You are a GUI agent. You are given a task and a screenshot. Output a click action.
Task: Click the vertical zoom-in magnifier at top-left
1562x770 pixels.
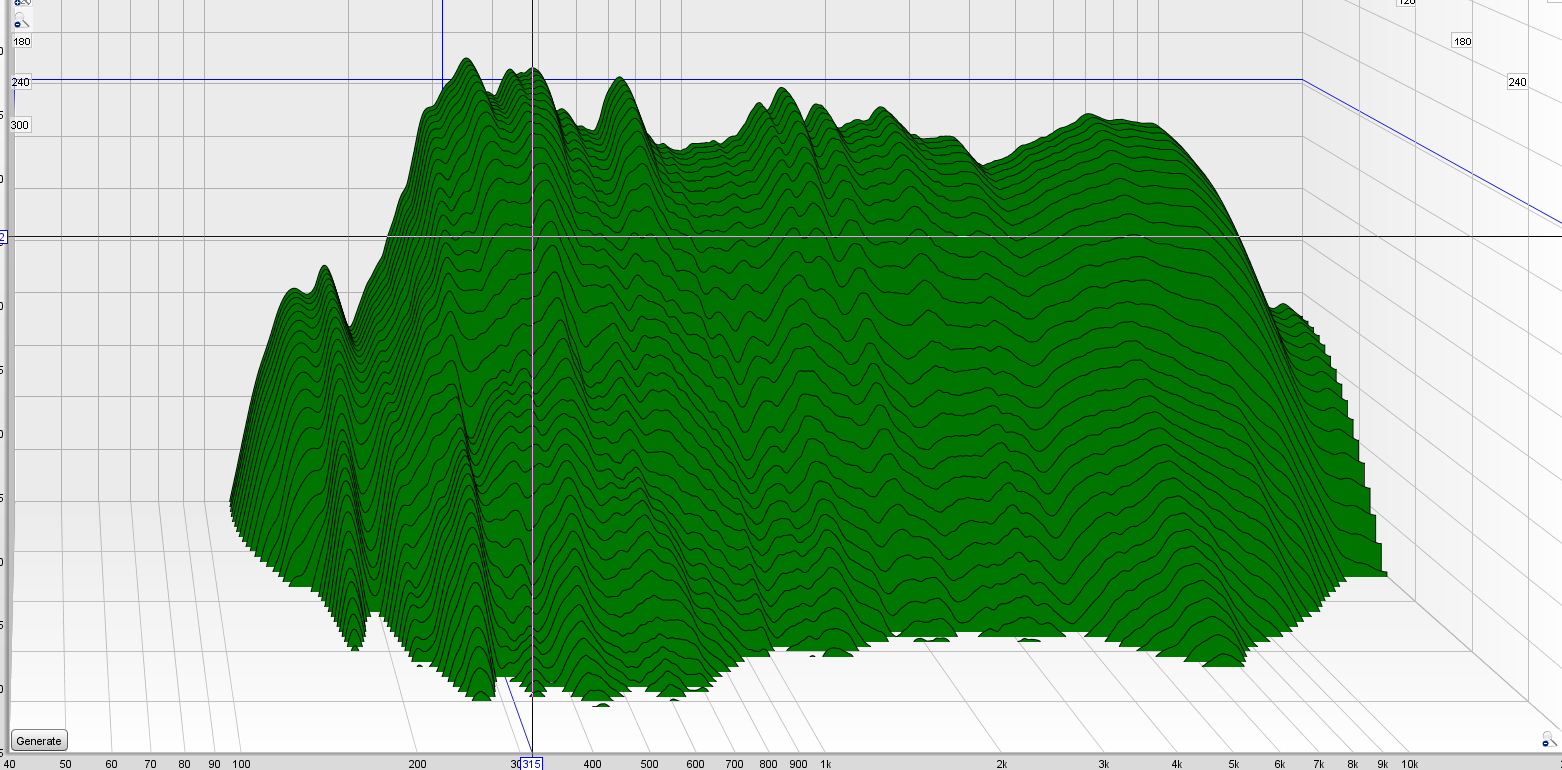[x=20, y=3]
